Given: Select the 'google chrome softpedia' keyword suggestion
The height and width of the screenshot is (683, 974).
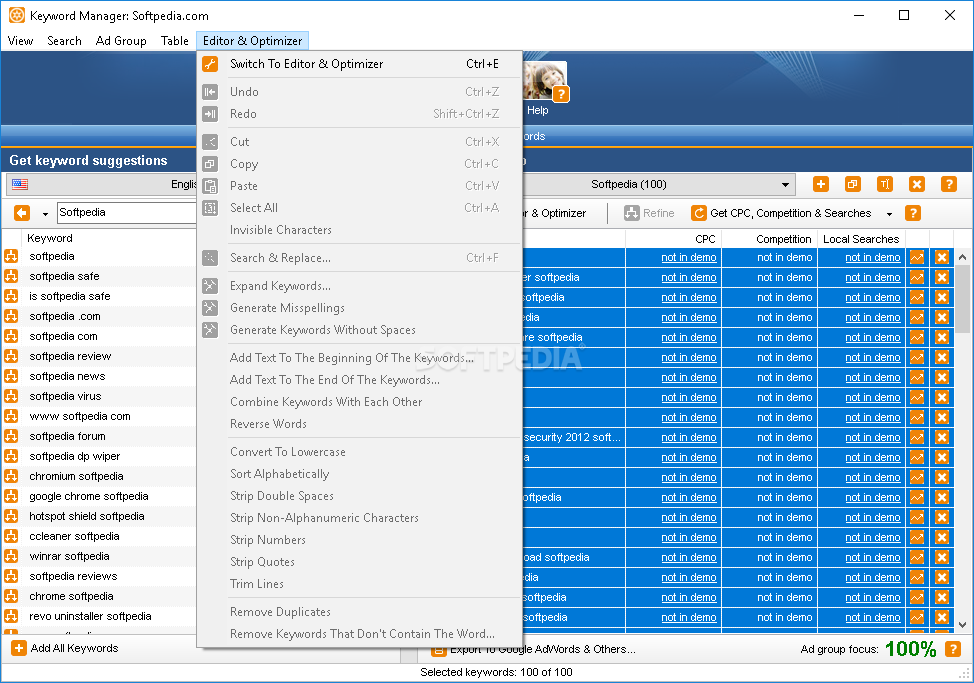Looking at the screenshot, I should [89, 497].
